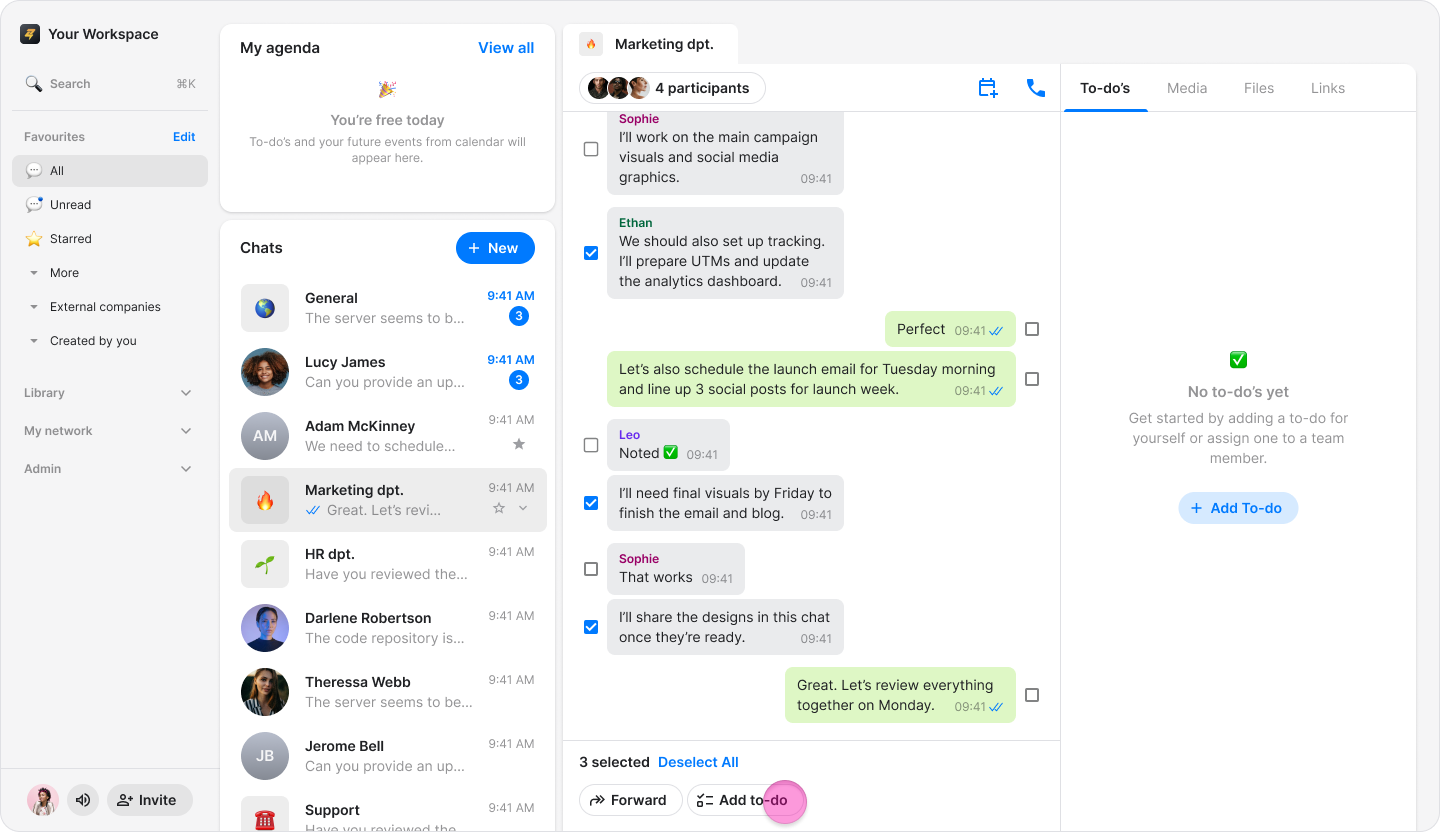Select Sophie's campaign visuals message checkbox
1440x832 pixels.
(591, 149)
